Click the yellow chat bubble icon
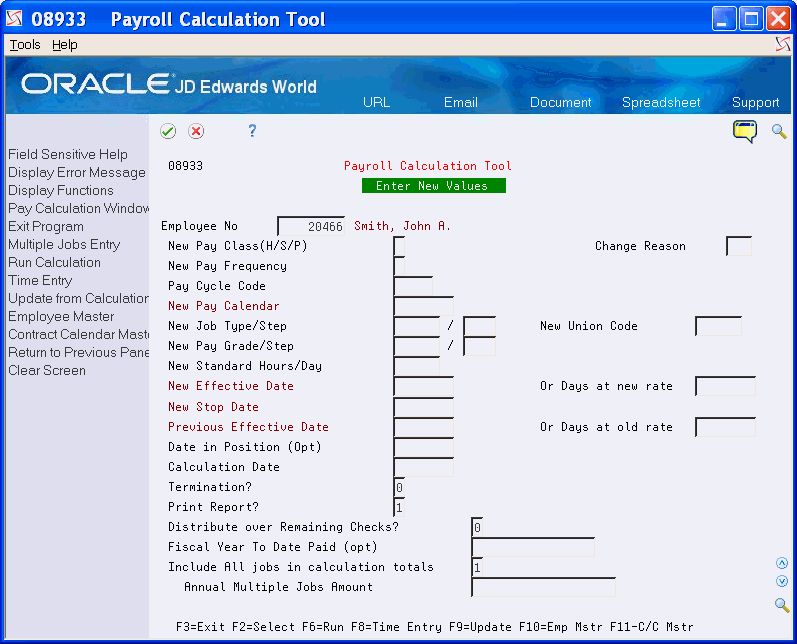797x644 pixels. point(745,131)
